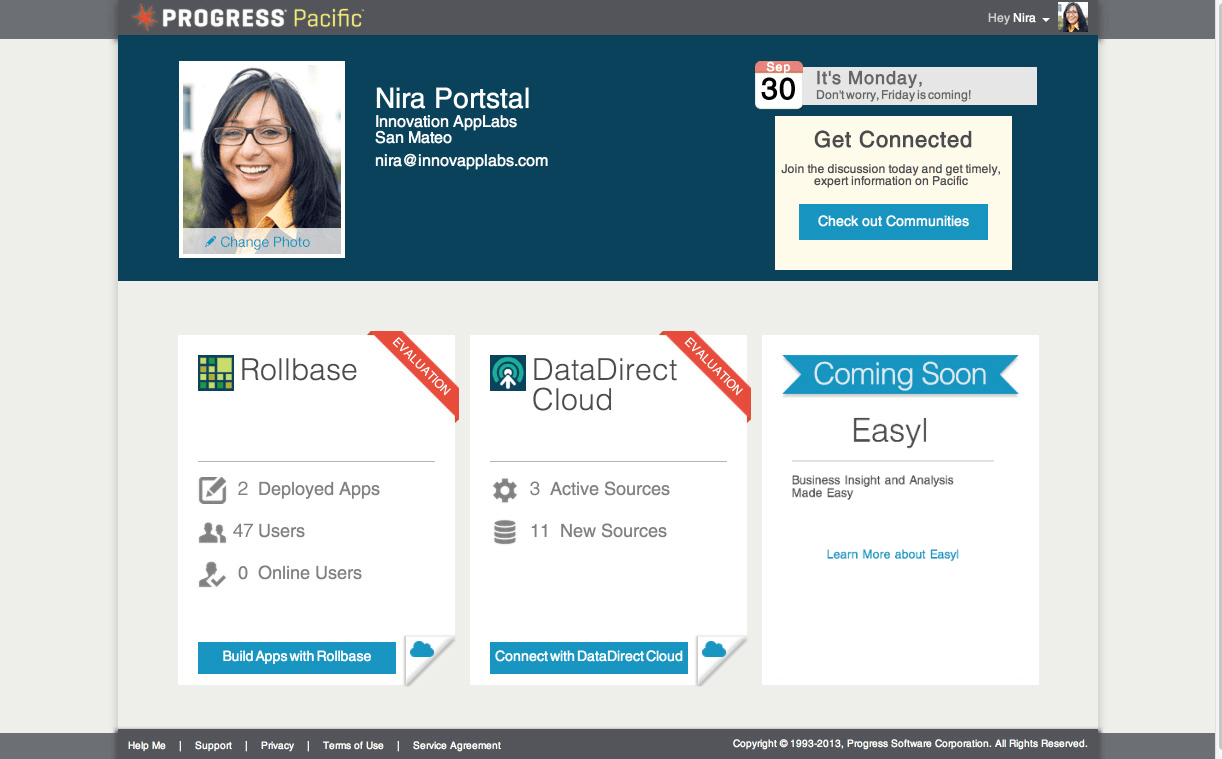Click the 47 Users stat text
Screen dimensions: 1222x759
pyautogui.click(x=269, y=531)
